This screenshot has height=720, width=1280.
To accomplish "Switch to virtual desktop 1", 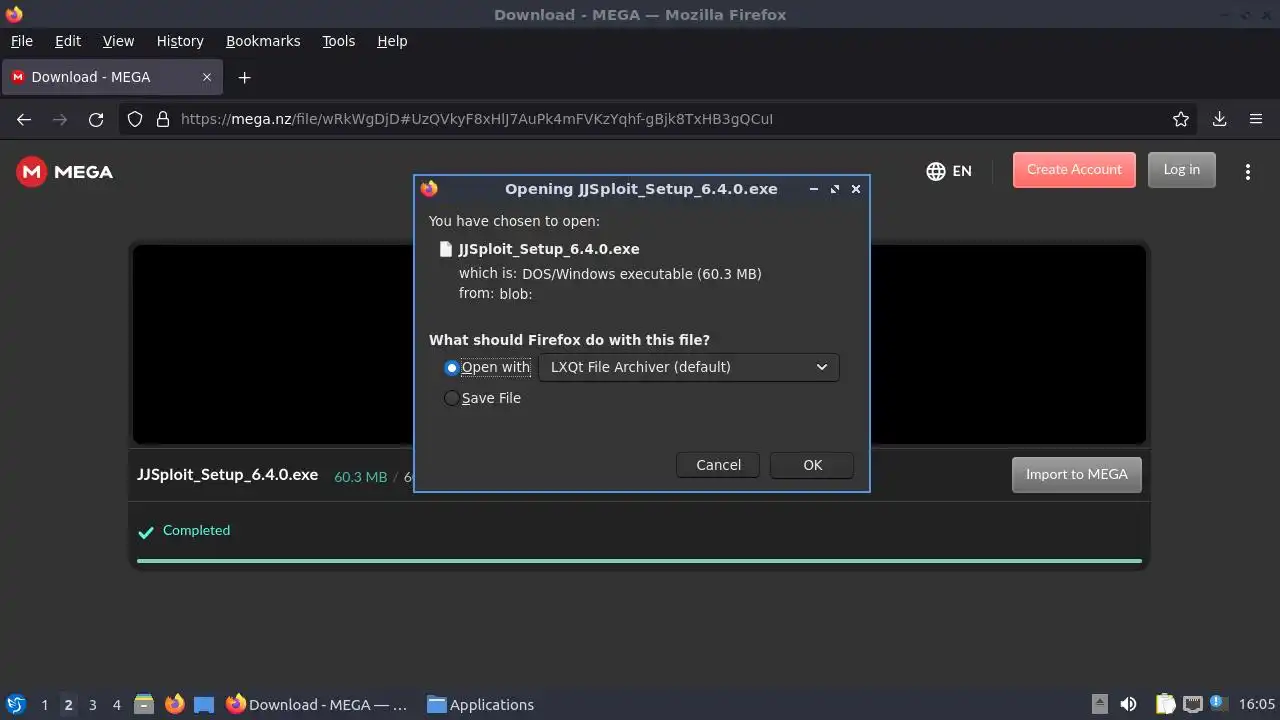I will pyautogui.click(x=44, y=704).
